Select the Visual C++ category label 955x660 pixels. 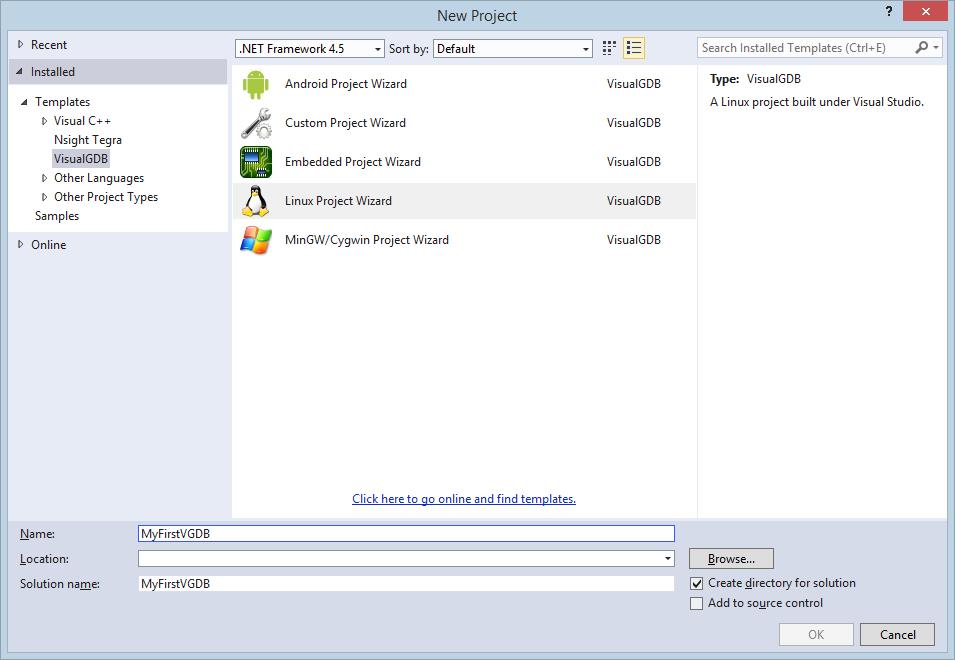(82, 121)
